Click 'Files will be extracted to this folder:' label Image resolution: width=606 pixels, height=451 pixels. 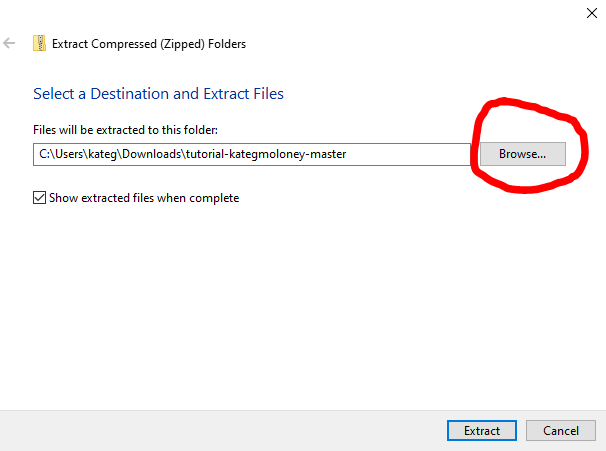pos(125,130)
